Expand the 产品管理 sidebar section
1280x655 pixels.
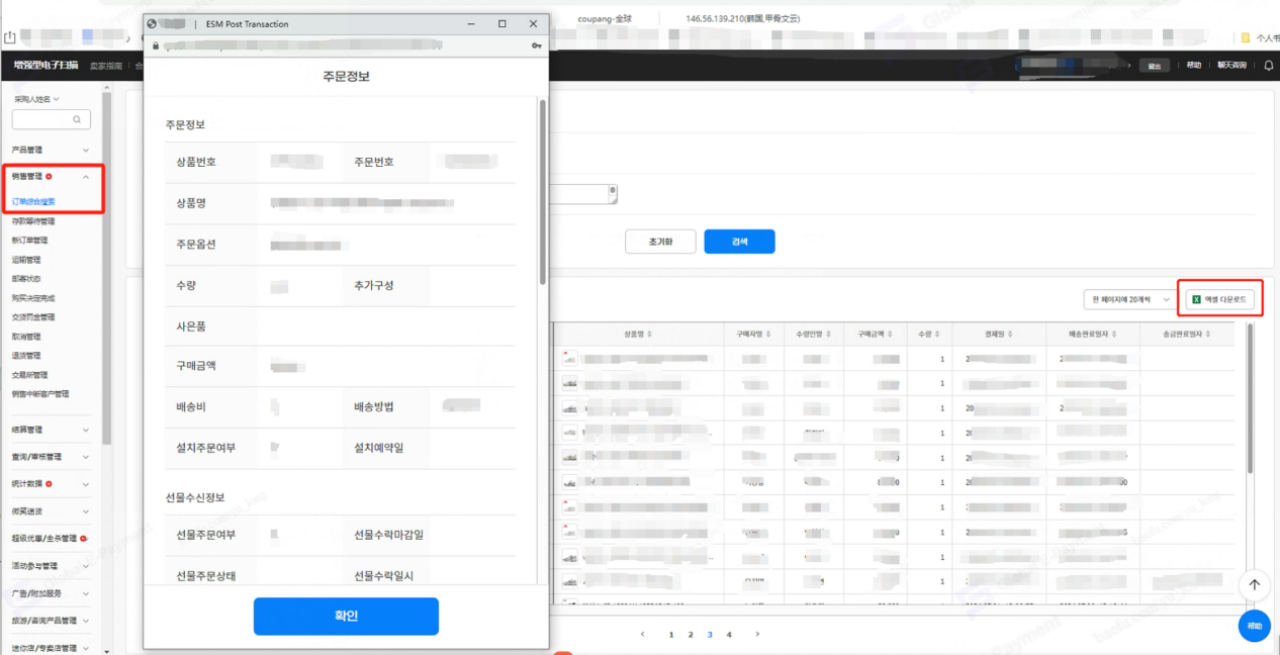86,149
